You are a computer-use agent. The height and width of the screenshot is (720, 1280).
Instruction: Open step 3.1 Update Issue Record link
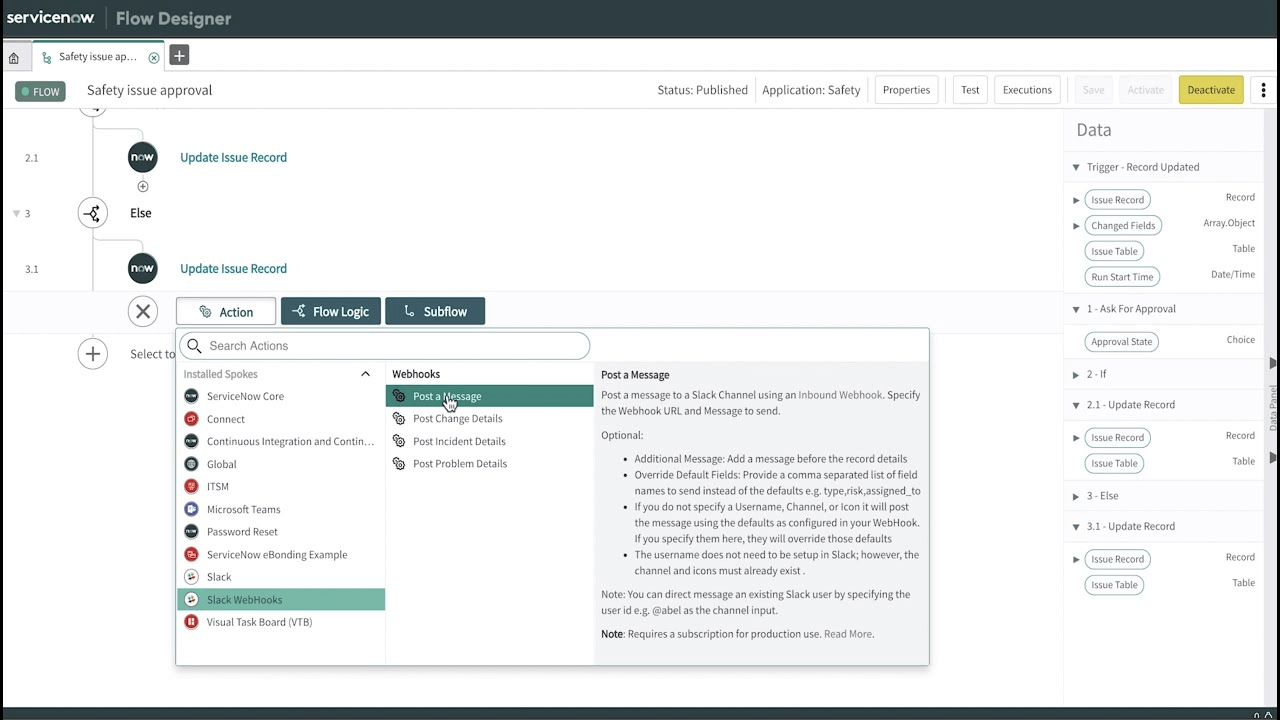(233, 268)
